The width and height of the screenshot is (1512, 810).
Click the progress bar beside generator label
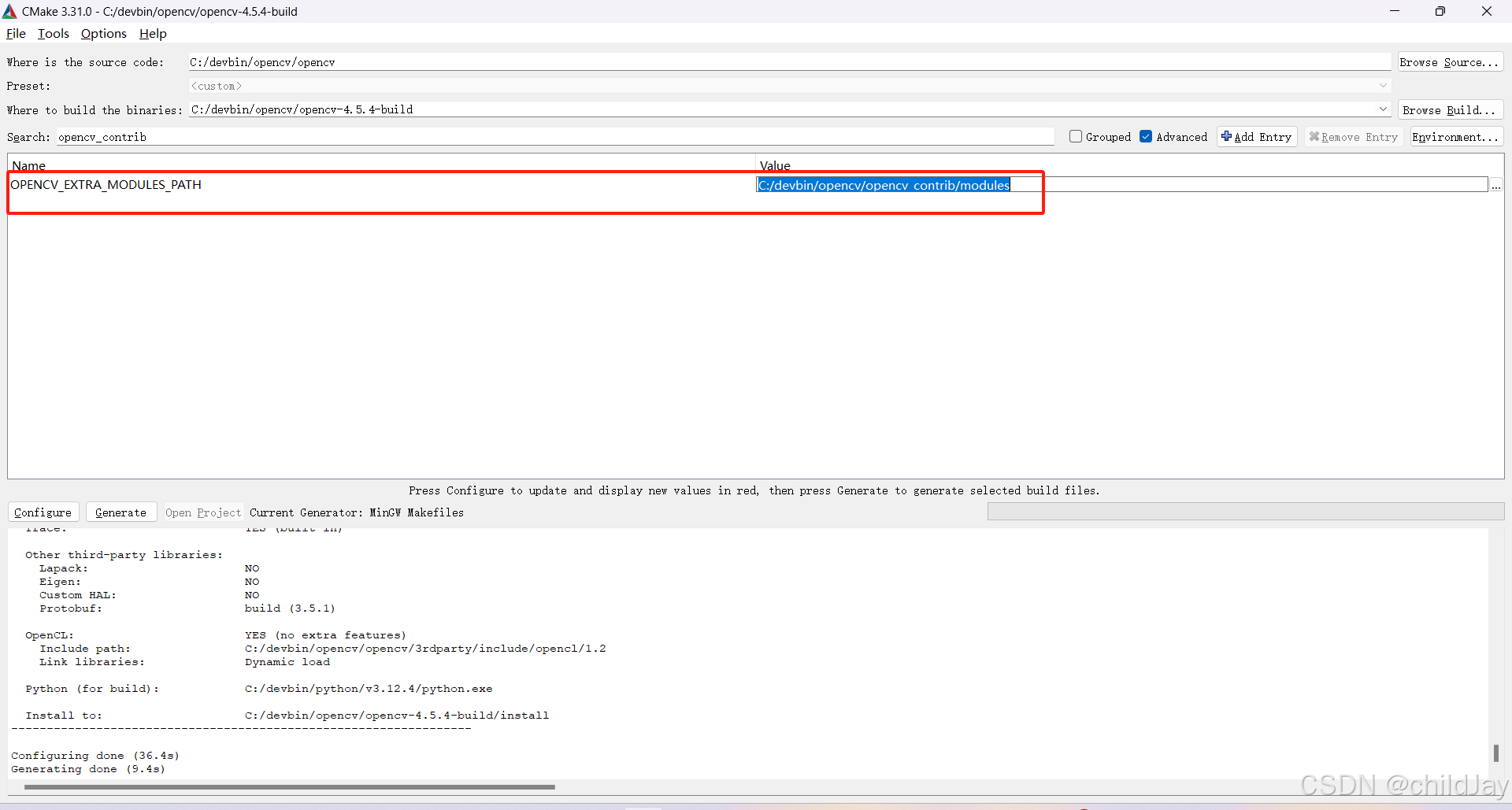point(1246,512)
